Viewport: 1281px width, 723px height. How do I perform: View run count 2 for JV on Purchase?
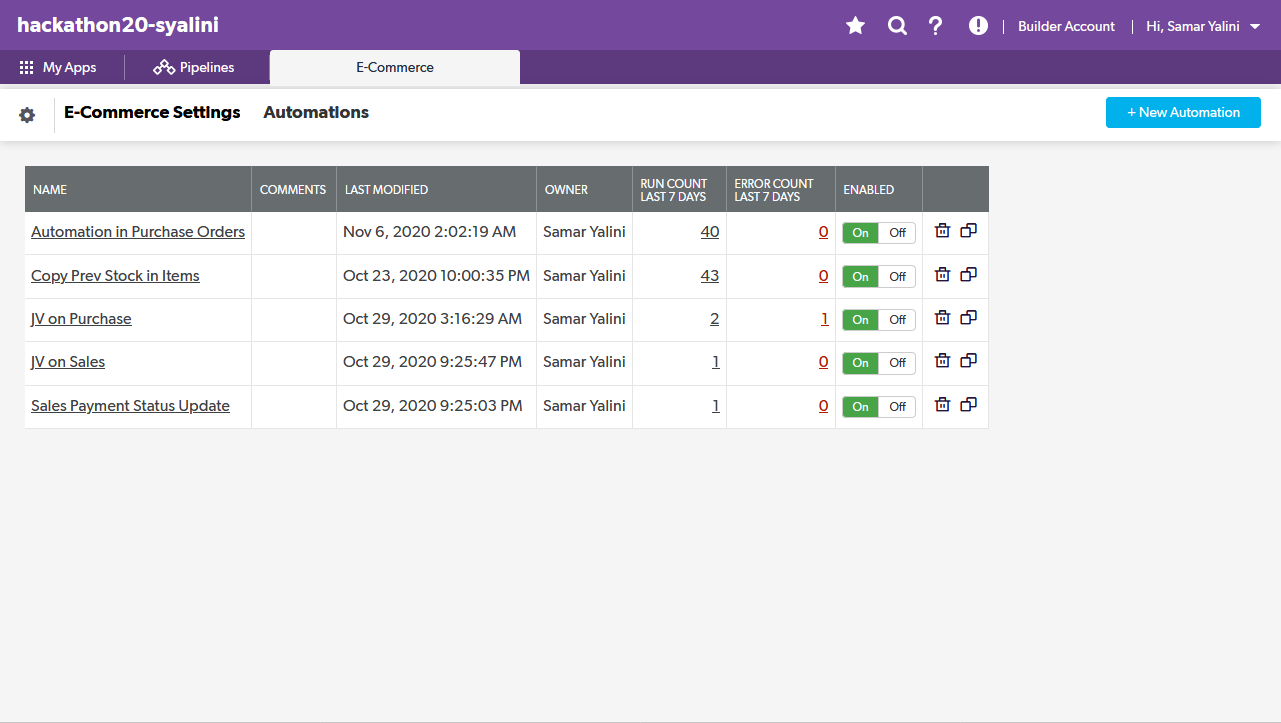point(715,319)
